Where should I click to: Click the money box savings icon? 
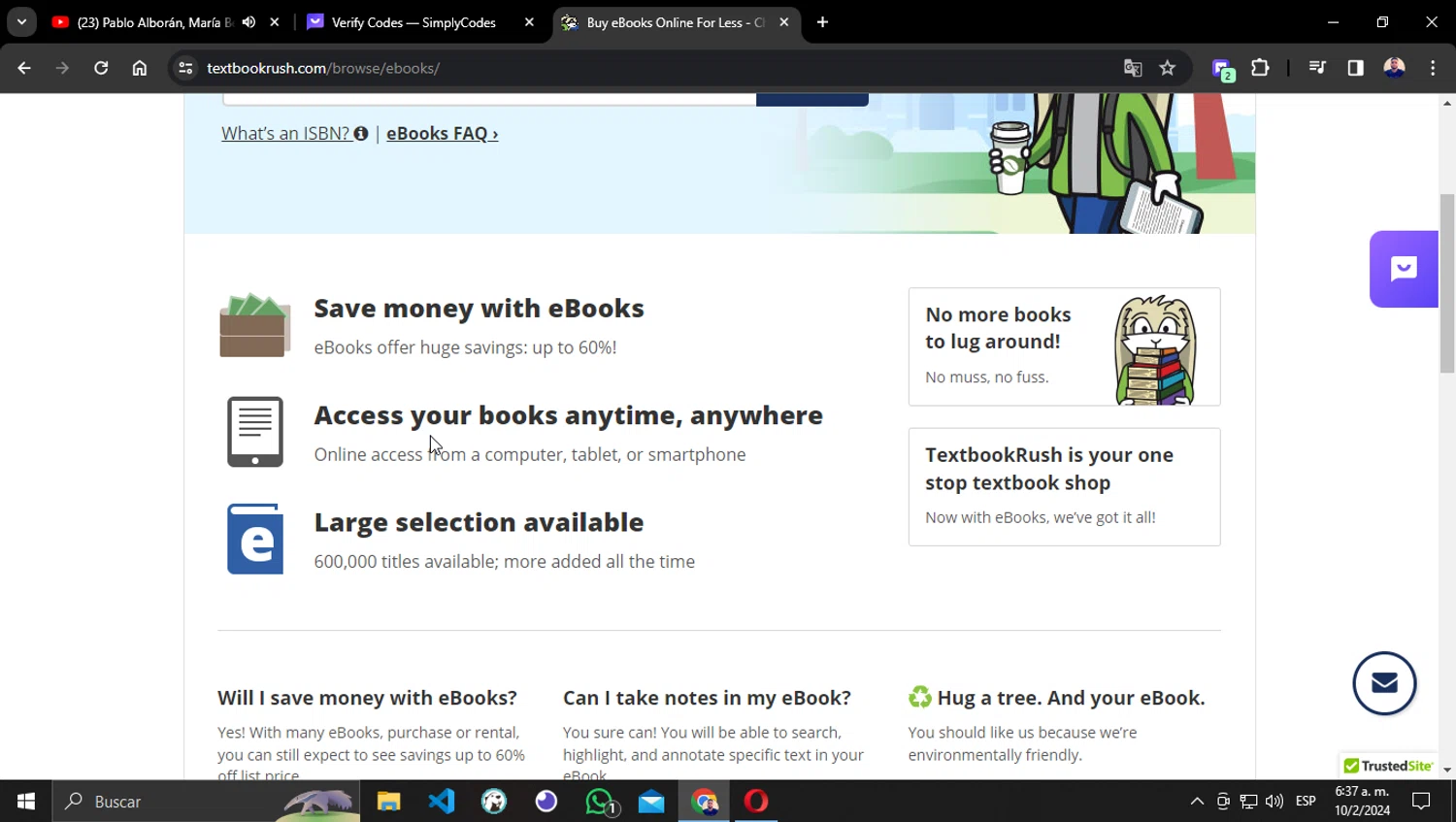point(254,325)
